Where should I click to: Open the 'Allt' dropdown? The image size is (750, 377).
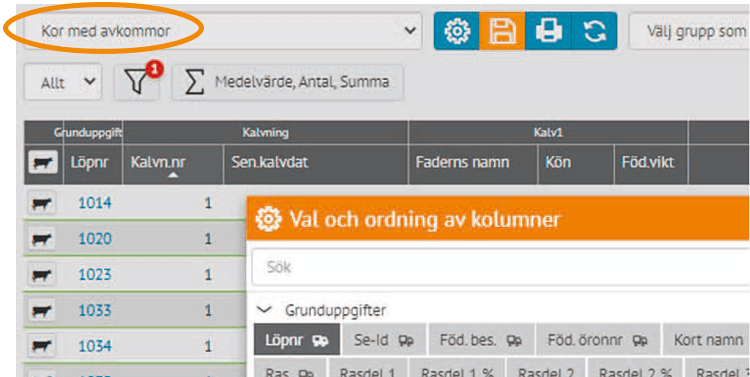[x=63, y=82]
